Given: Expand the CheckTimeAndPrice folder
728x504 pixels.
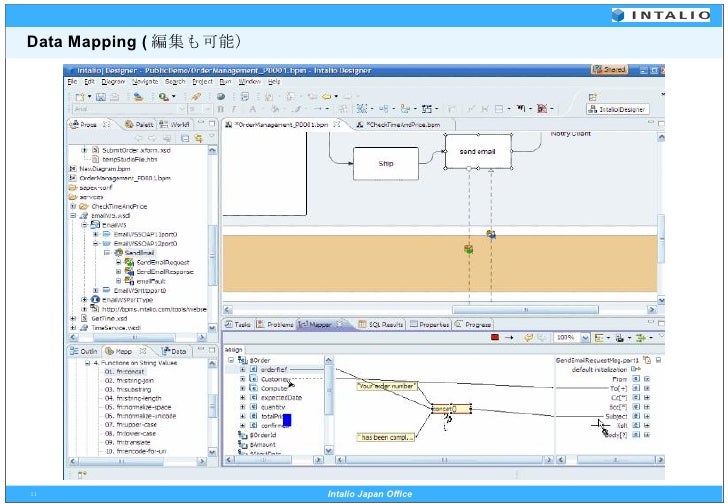Looking at the screenshot, I should point(73,207).
